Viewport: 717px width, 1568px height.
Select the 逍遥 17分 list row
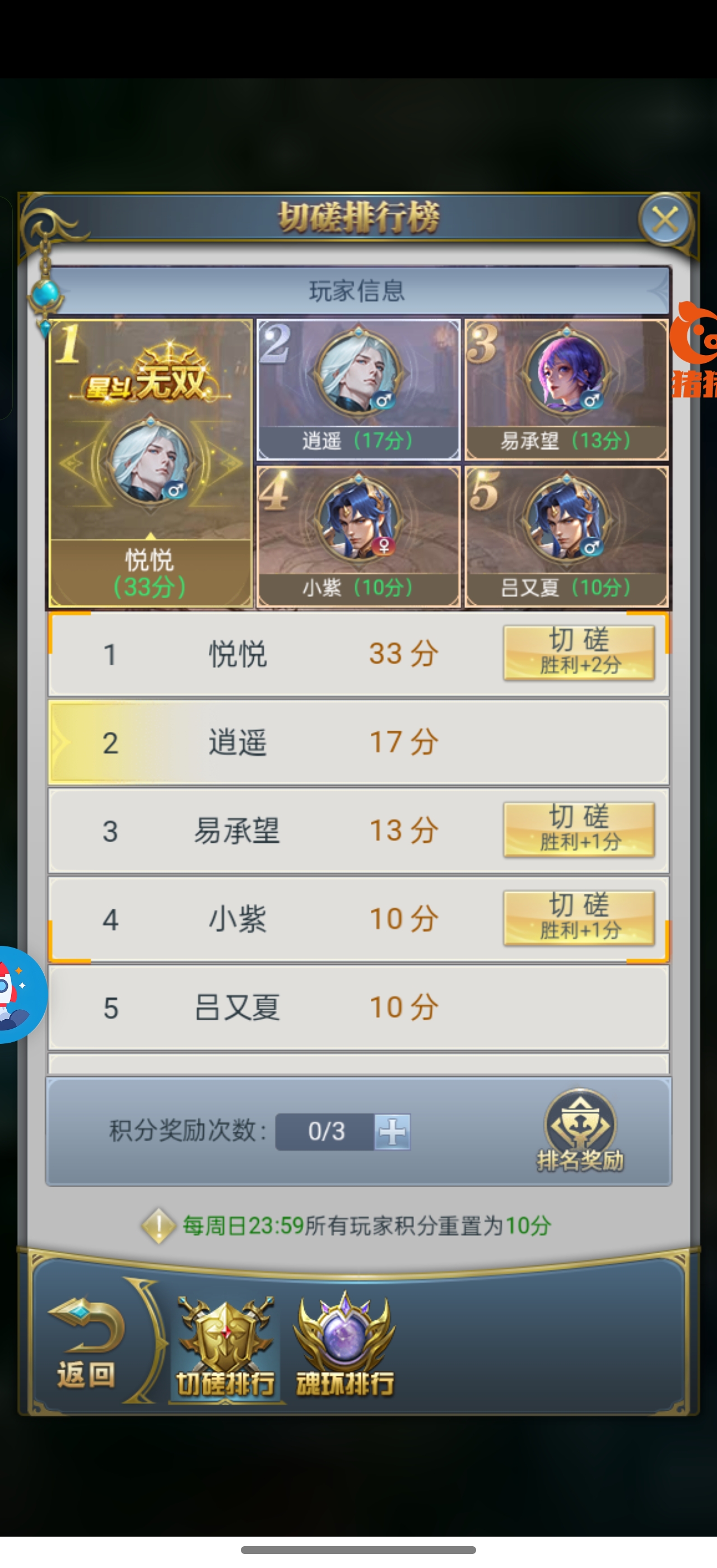point(358,742)
